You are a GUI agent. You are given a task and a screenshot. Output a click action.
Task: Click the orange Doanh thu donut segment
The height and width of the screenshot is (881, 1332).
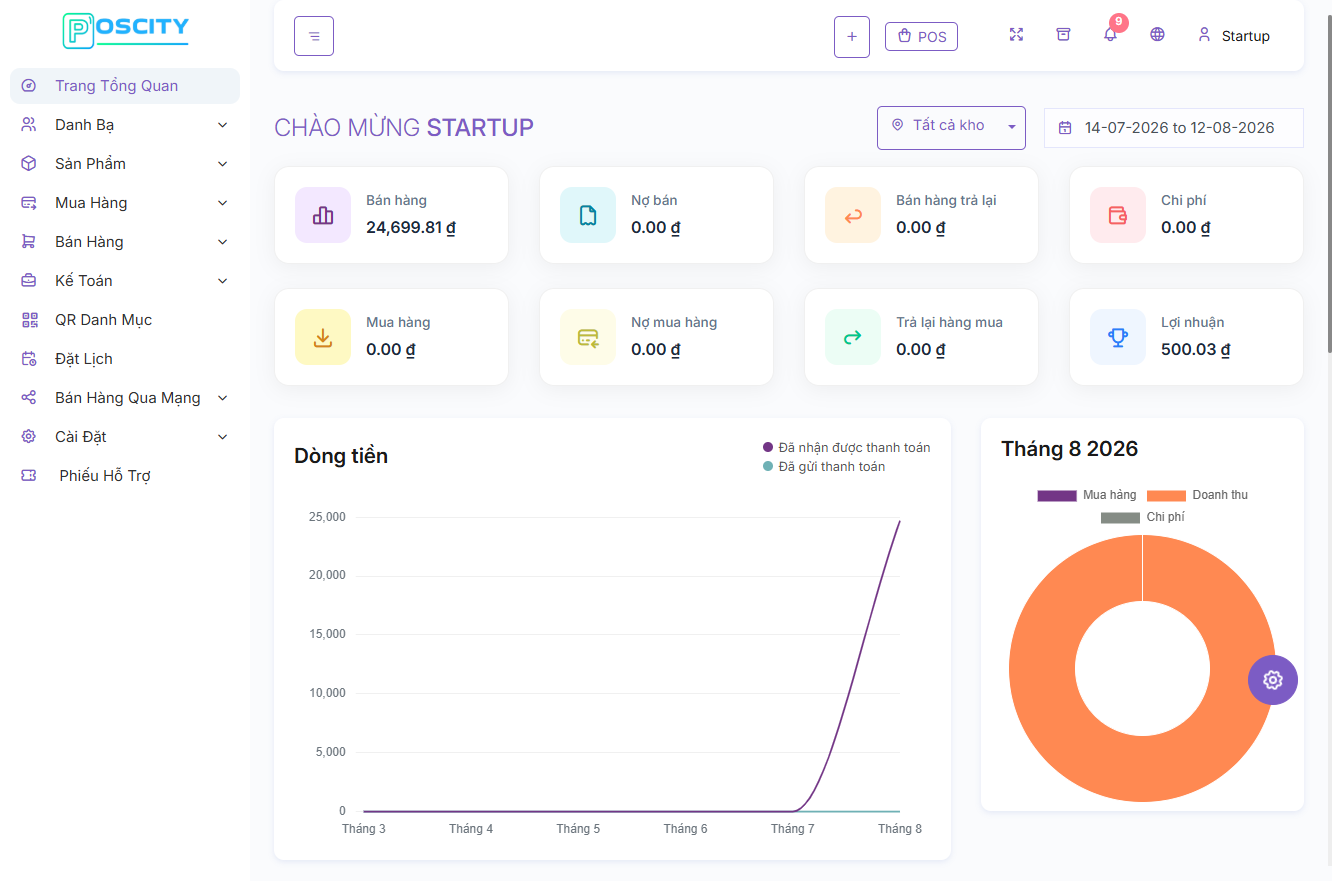[x=1040, y=668]
